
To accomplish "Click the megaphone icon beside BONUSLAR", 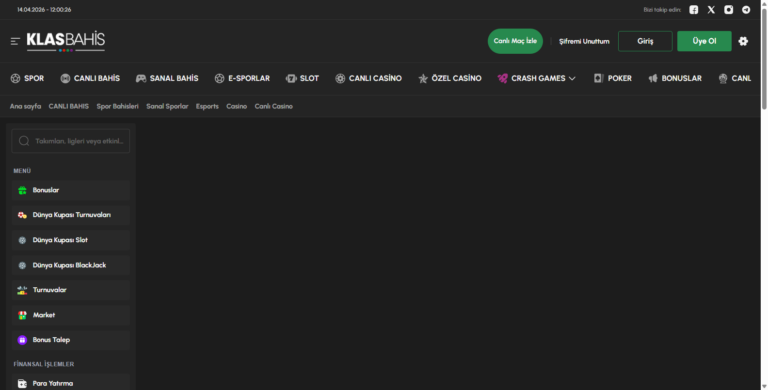I will [x=653, y=78].
